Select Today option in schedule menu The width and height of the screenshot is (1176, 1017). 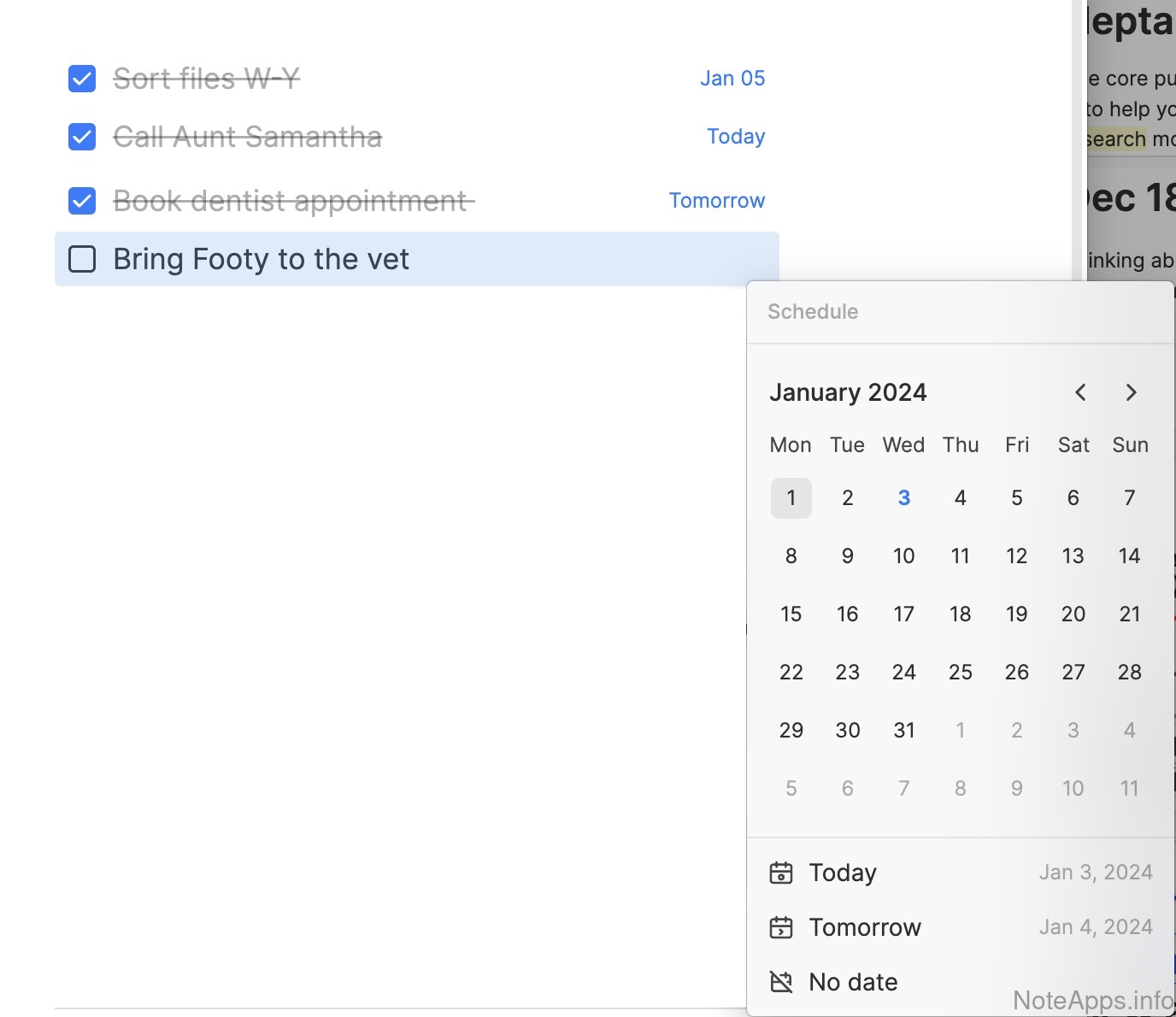[843, 873]
